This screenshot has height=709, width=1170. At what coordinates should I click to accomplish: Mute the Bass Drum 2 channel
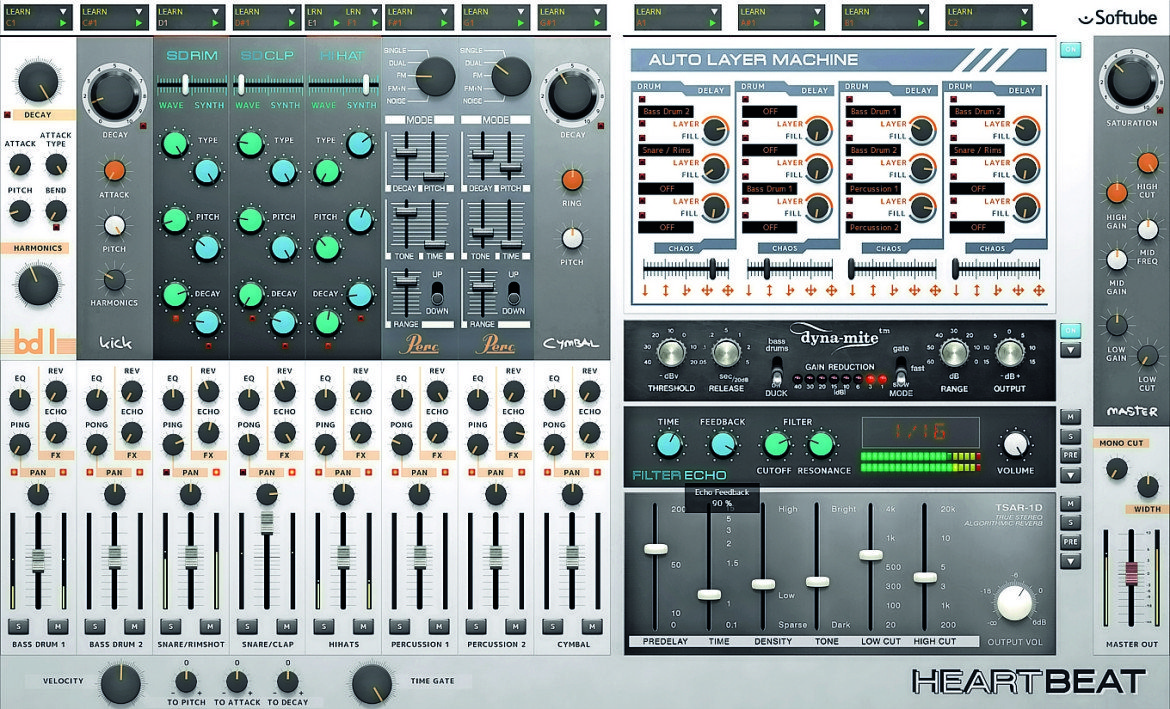point(134,625)
